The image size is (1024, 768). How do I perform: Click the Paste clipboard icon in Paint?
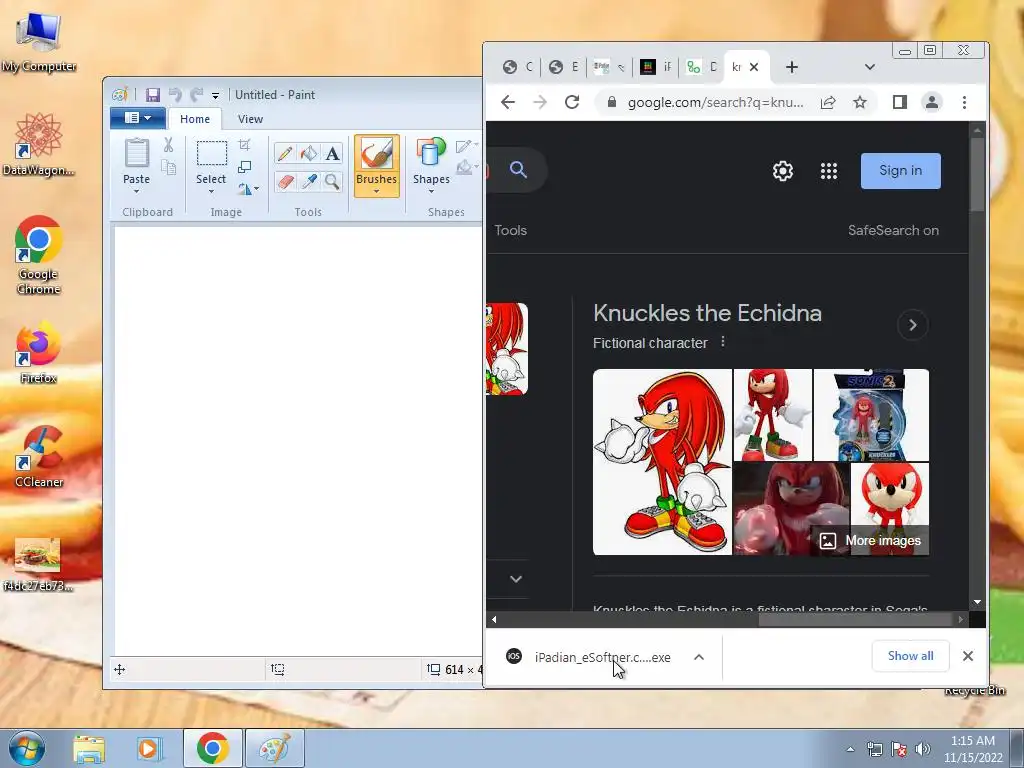click(136, 154)
